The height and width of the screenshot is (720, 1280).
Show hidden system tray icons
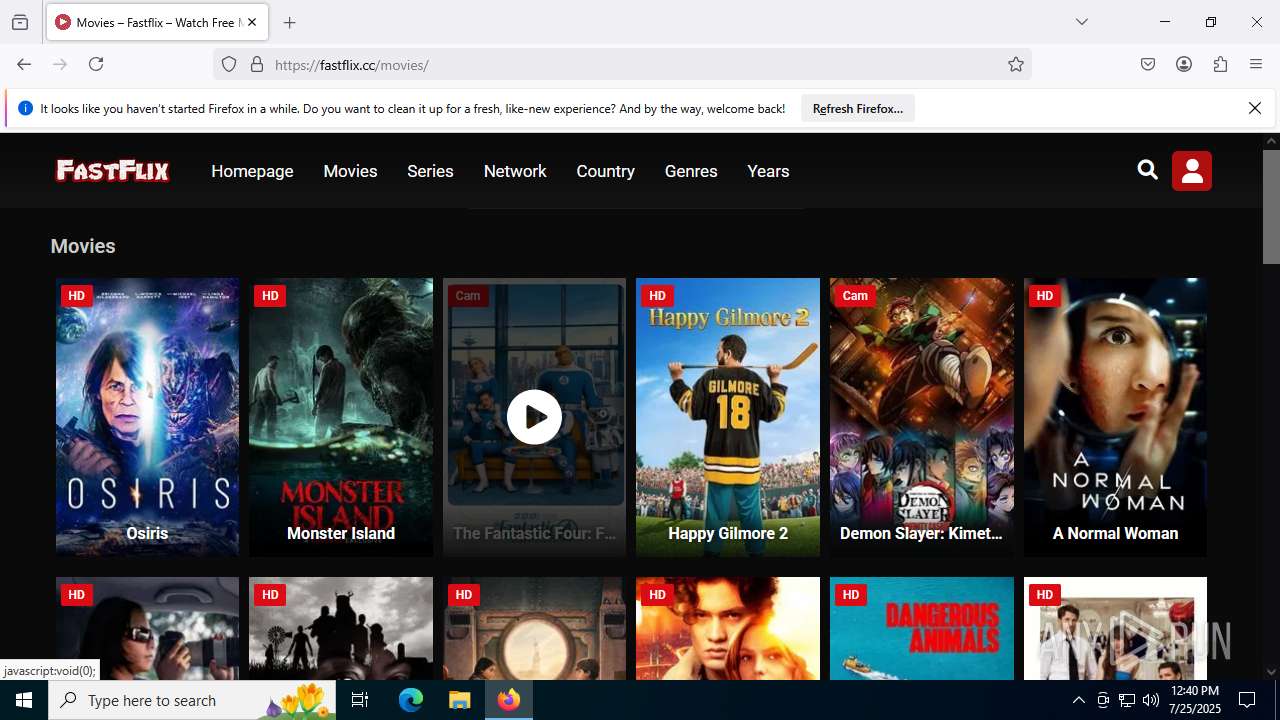1078,700
